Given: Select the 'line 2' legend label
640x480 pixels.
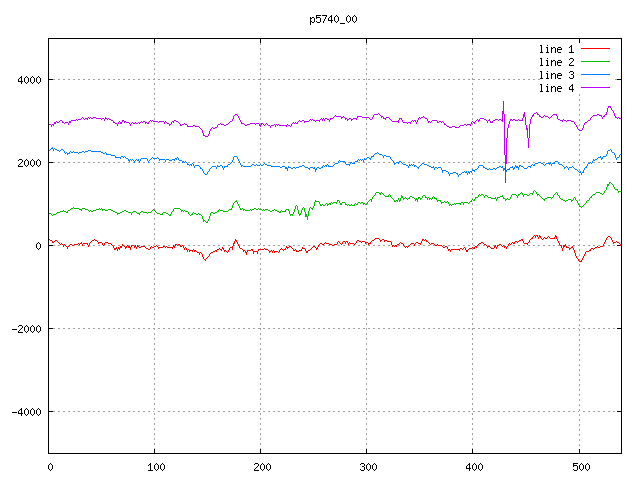Looking at the screenshot, I should [x=556, y=62].
